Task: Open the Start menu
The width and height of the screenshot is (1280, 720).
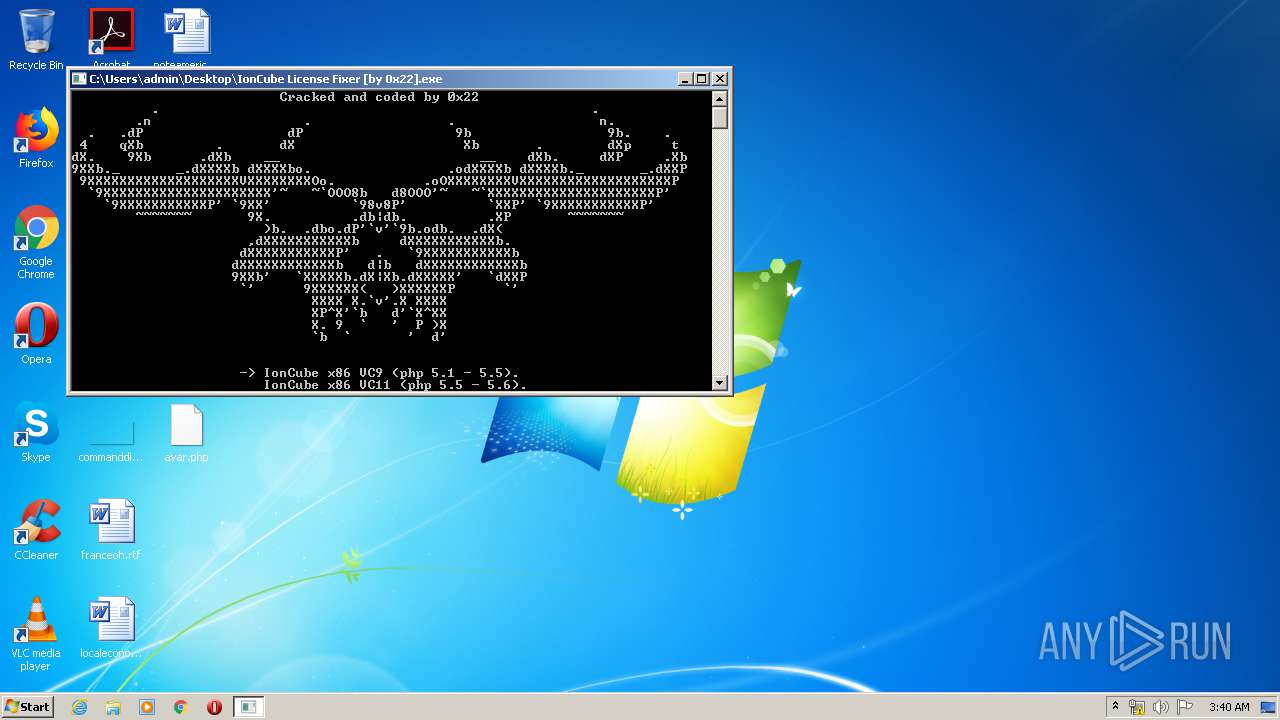Action: tap(28, 706)
